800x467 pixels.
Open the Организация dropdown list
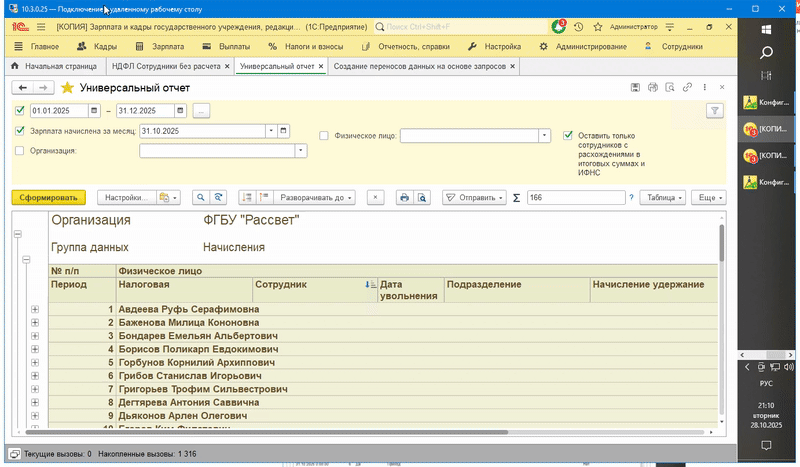[x=301, y=151]
